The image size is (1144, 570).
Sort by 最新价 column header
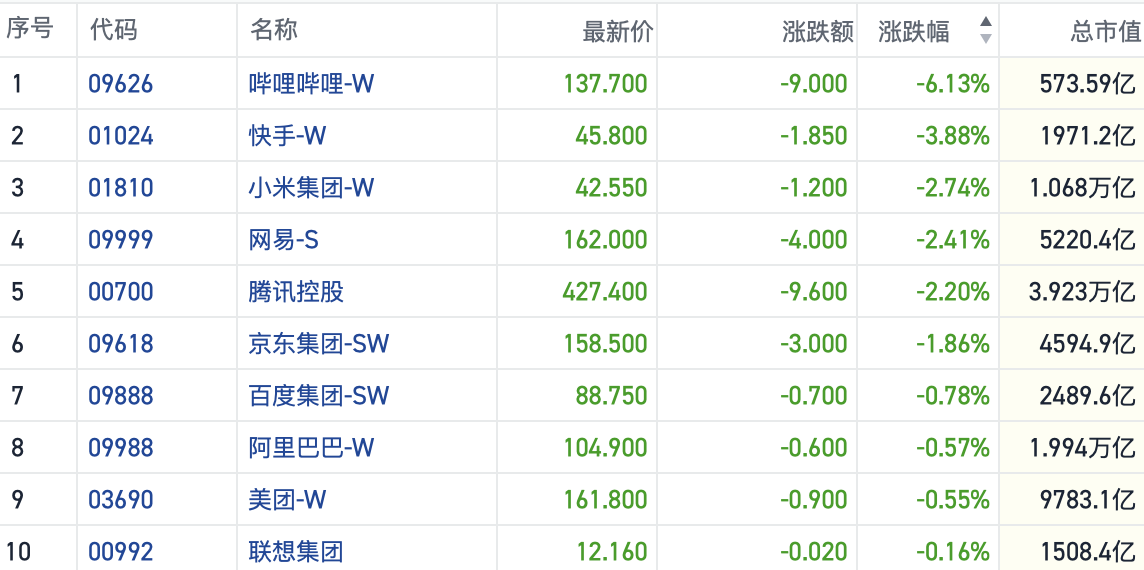point(617,32)
